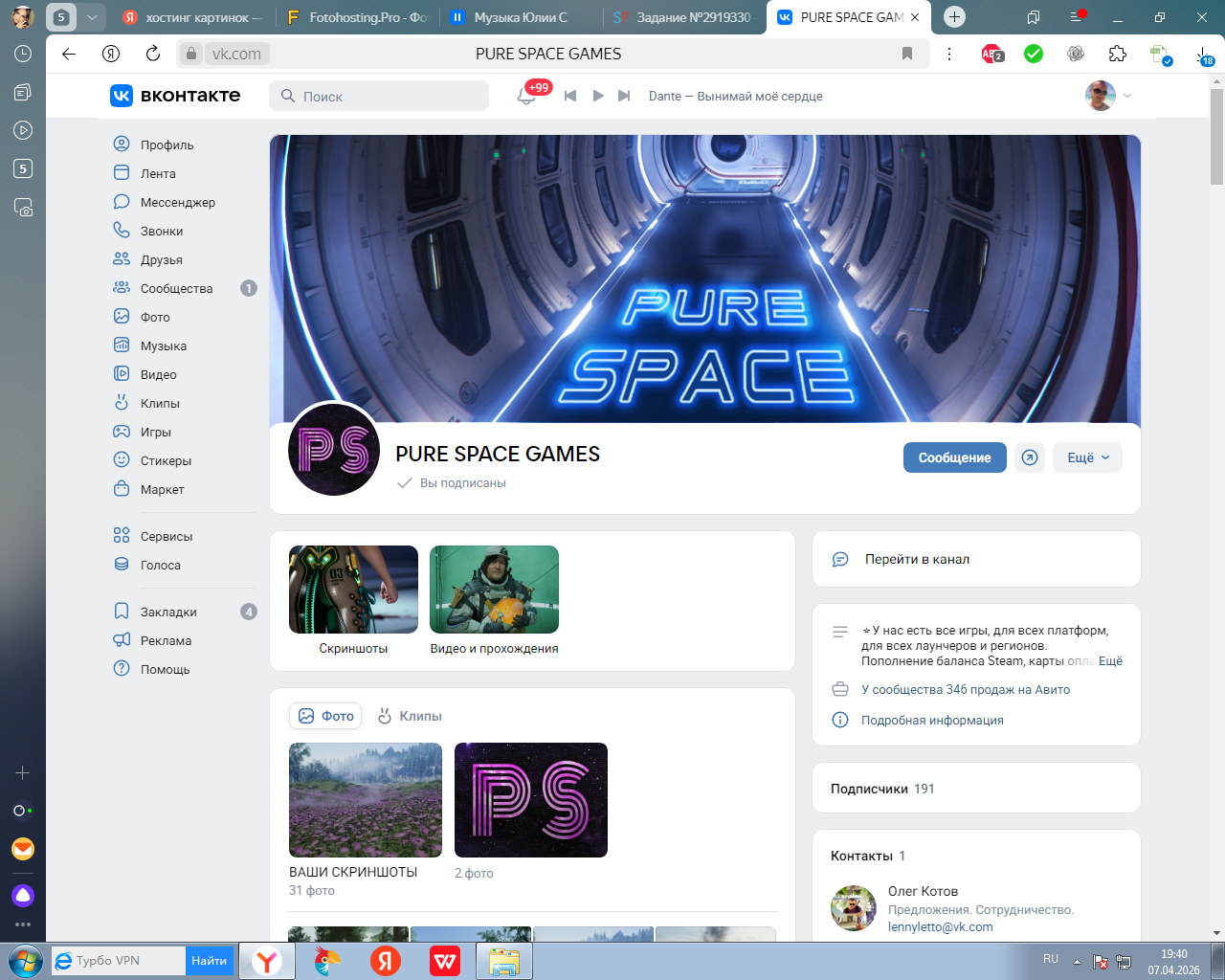Expand the browser tab groups chevron
Screen dimensions: 1225x980
click(92, 17)
